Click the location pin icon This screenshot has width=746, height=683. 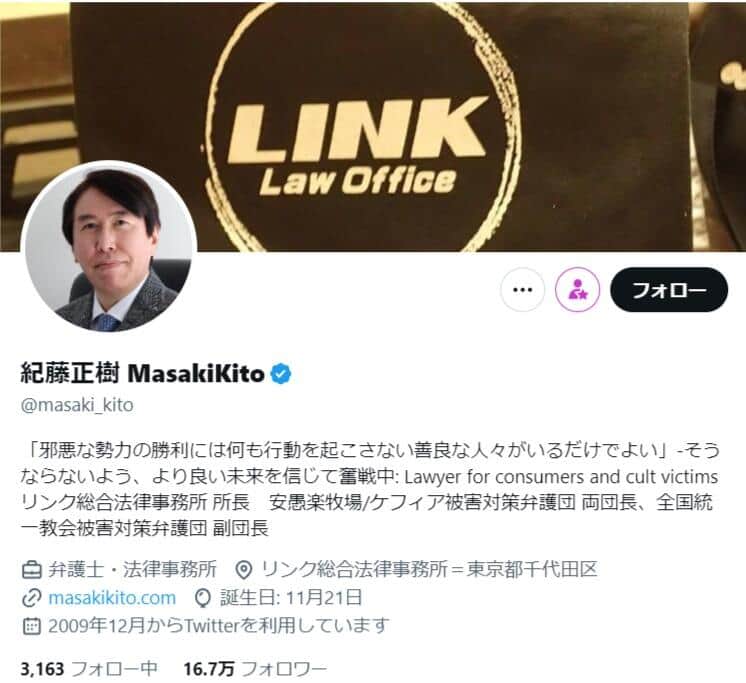(x=244, y=570)
